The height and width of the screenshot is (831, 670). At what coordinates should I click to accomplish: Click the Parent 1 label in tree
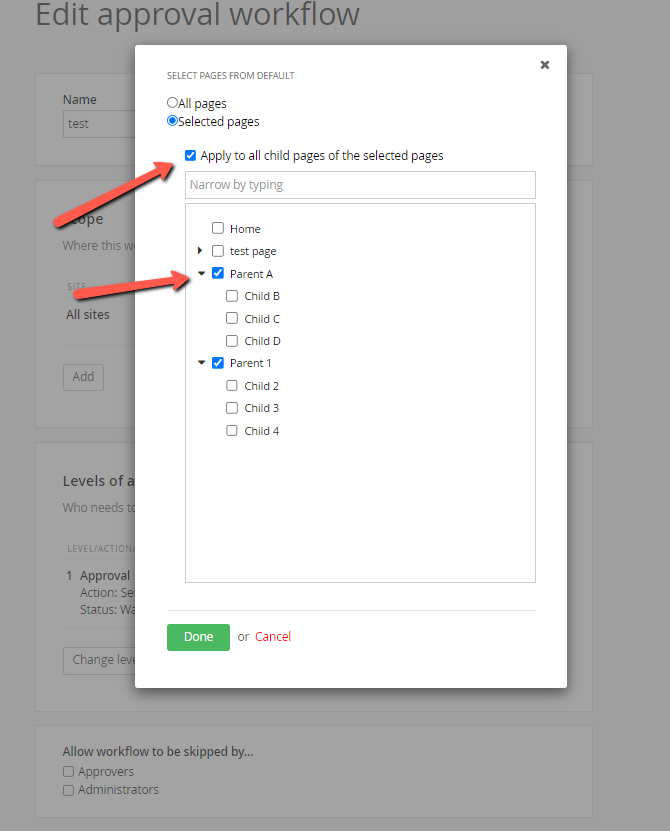pos(250,363)
